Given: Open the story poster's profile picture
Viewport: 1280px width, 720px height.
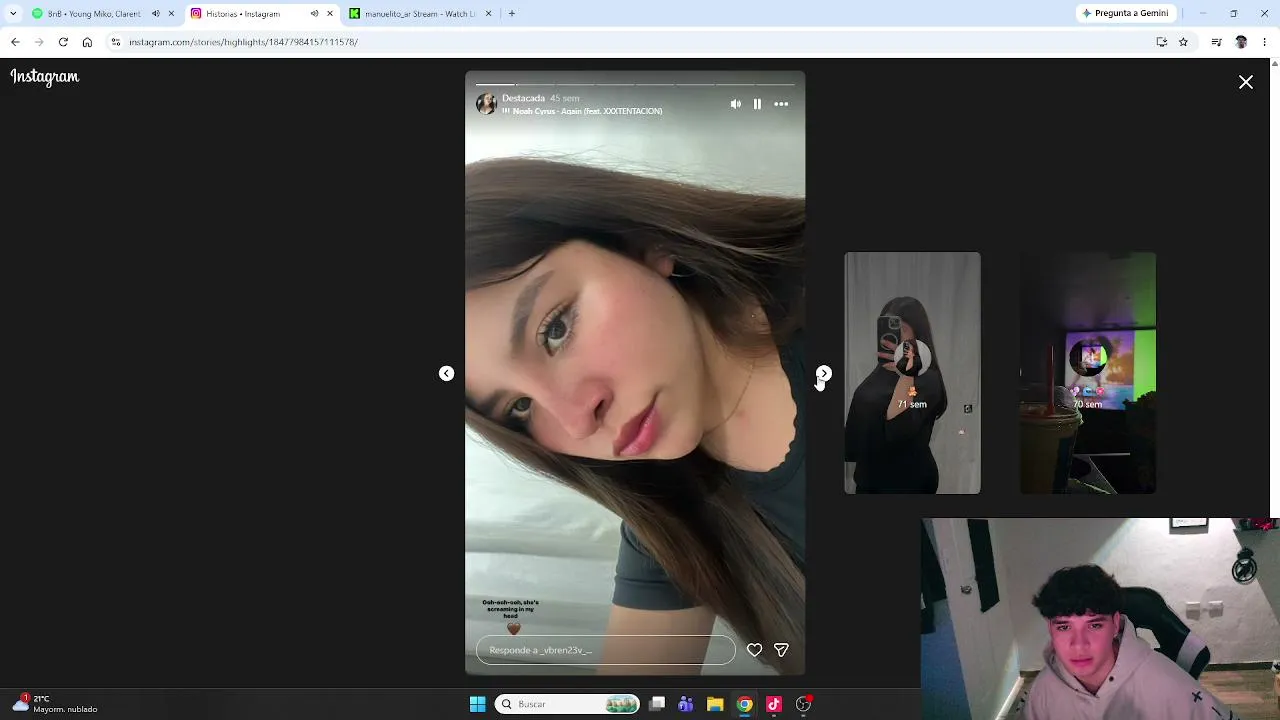Looking at the screenshot, I should [x=486, y=104].
